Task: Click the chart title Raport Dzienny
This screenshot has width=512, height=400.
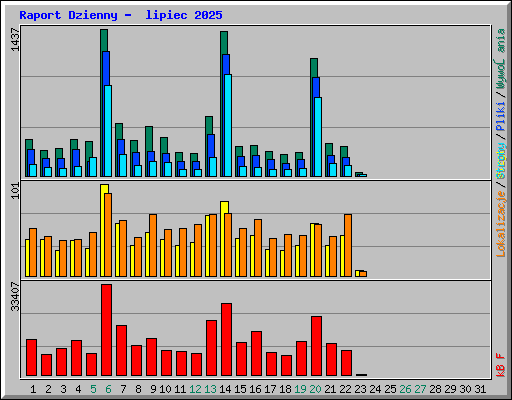Action: (68, 15)
